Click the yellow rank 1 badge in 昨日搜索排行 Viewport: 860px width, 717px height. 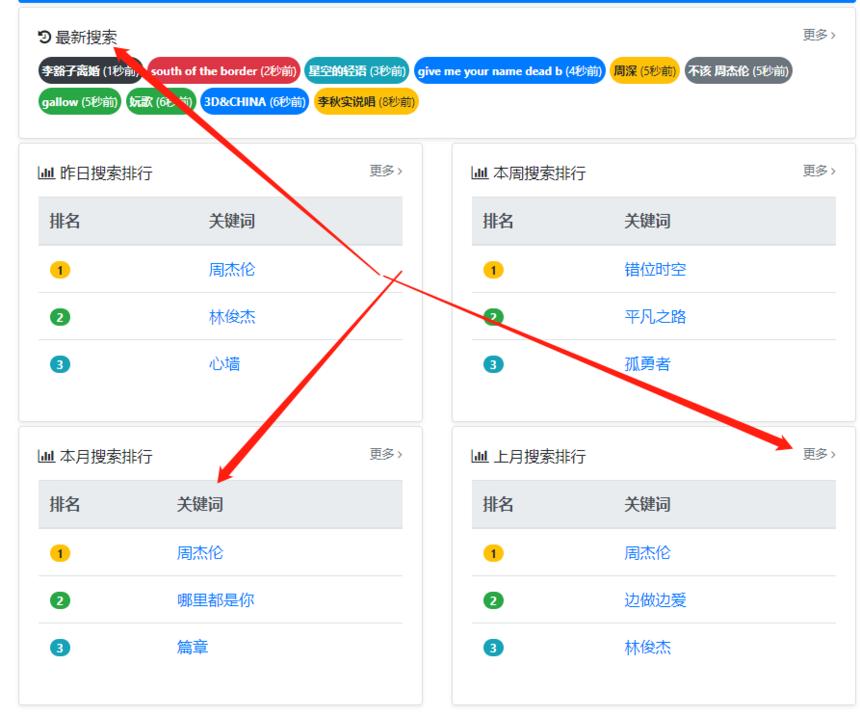(59, 270)
